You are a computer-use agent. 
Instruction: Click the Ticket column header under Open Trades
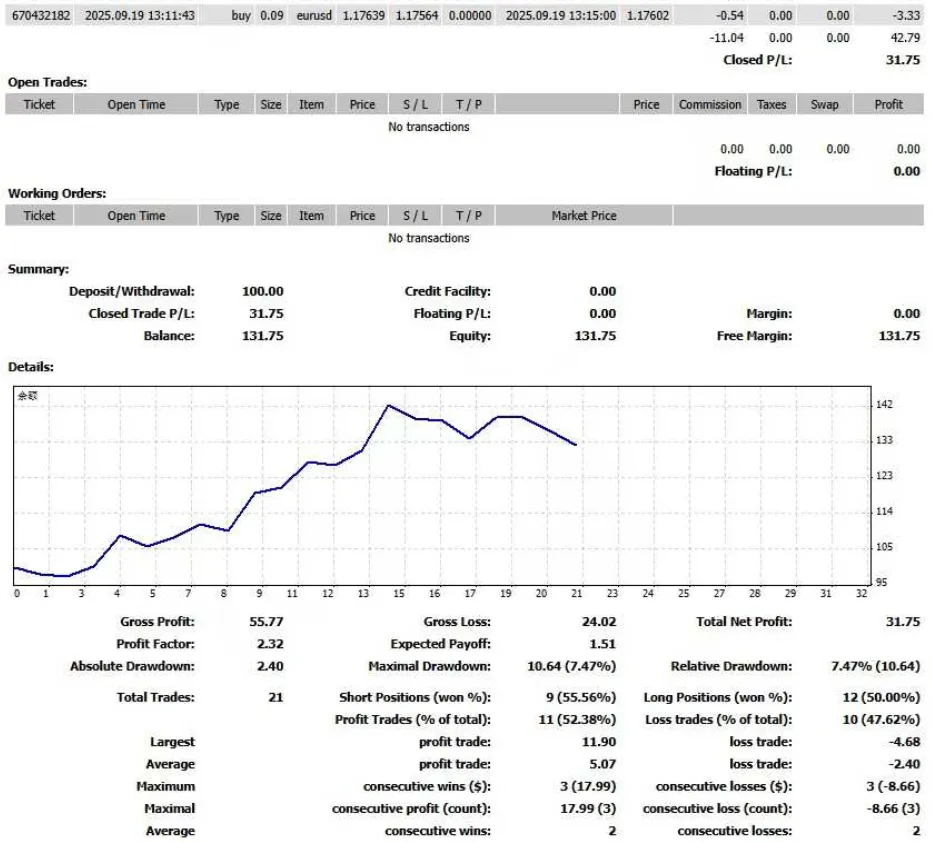click(x=39, y=104)
